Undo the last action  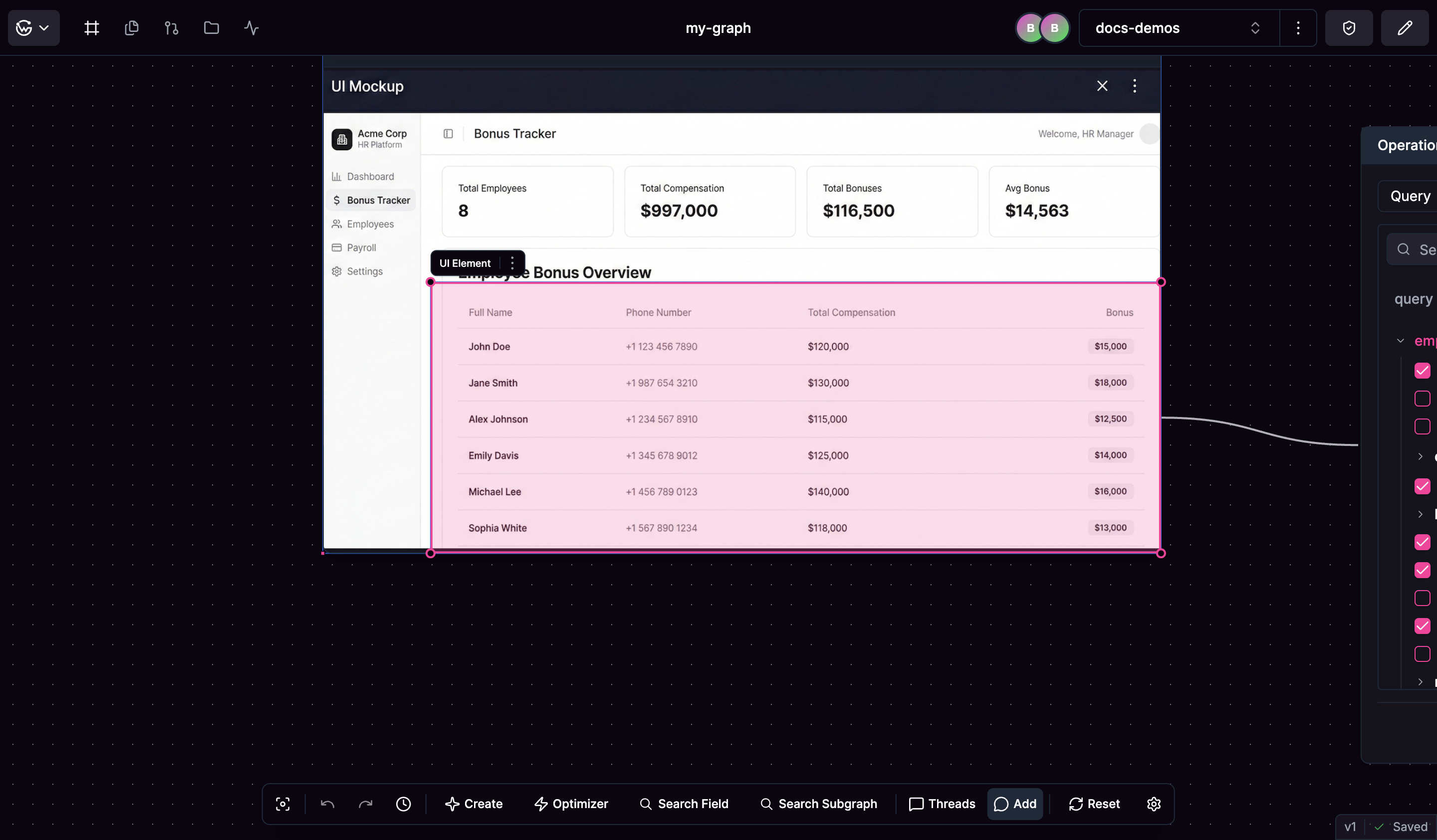click(327, 804)
